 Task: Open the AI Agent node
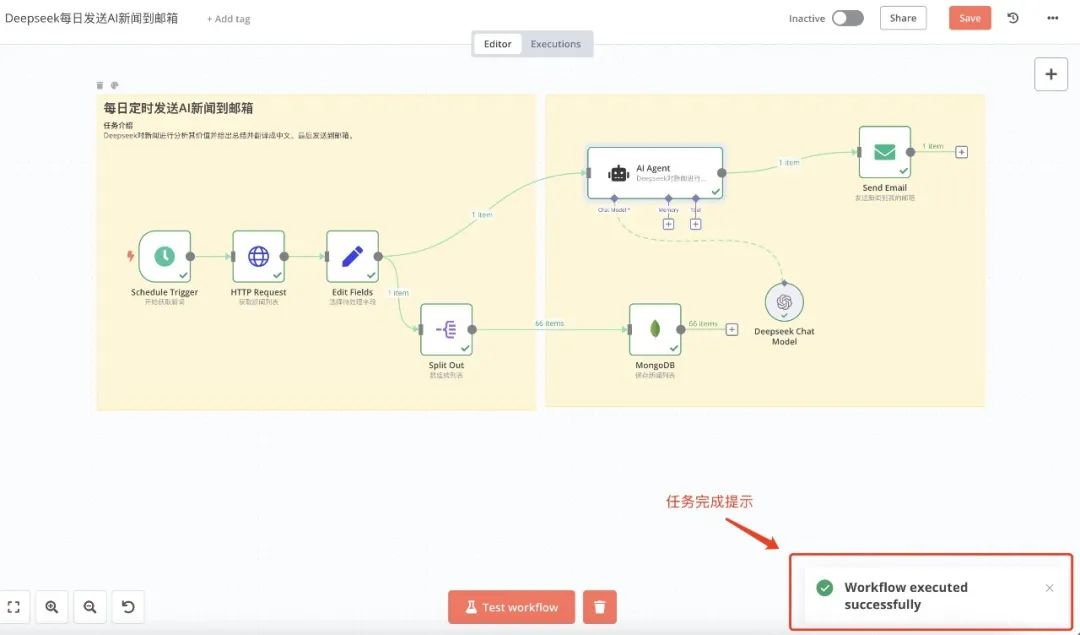pyautogui.click(x=655, y=170)
